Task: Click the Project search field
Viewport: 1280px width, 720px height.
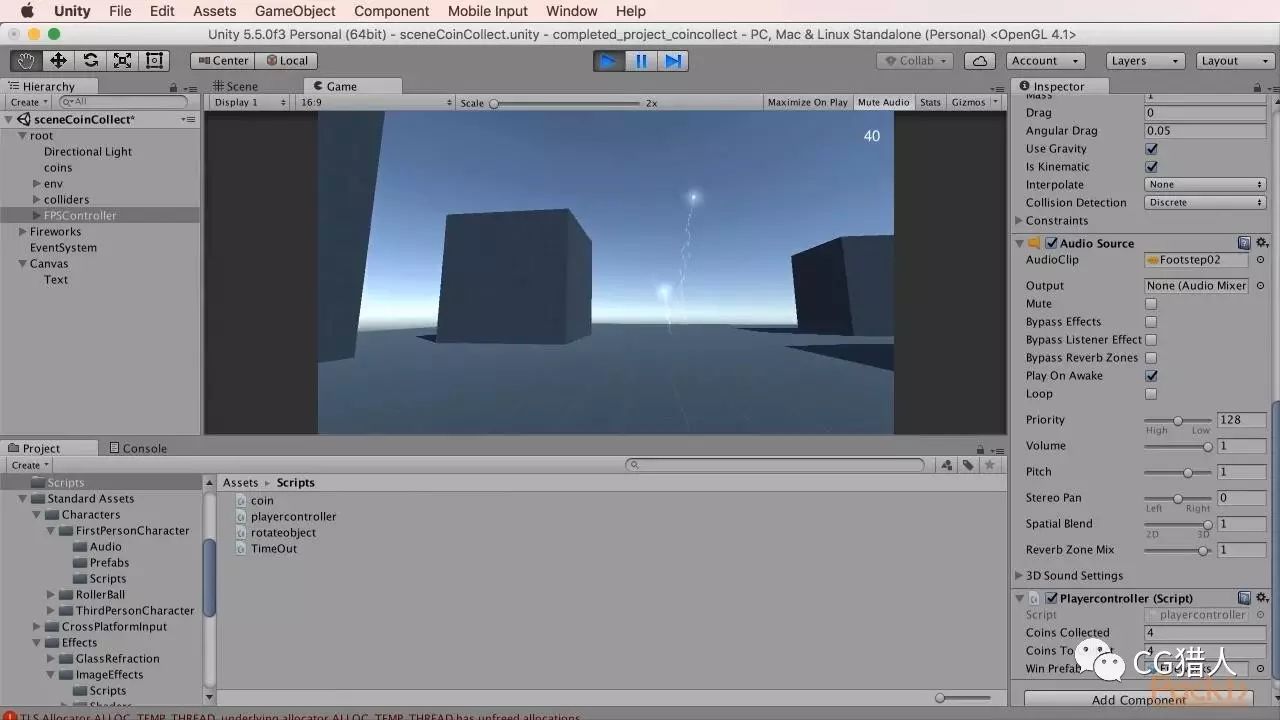Action: (x=775, y=465)
